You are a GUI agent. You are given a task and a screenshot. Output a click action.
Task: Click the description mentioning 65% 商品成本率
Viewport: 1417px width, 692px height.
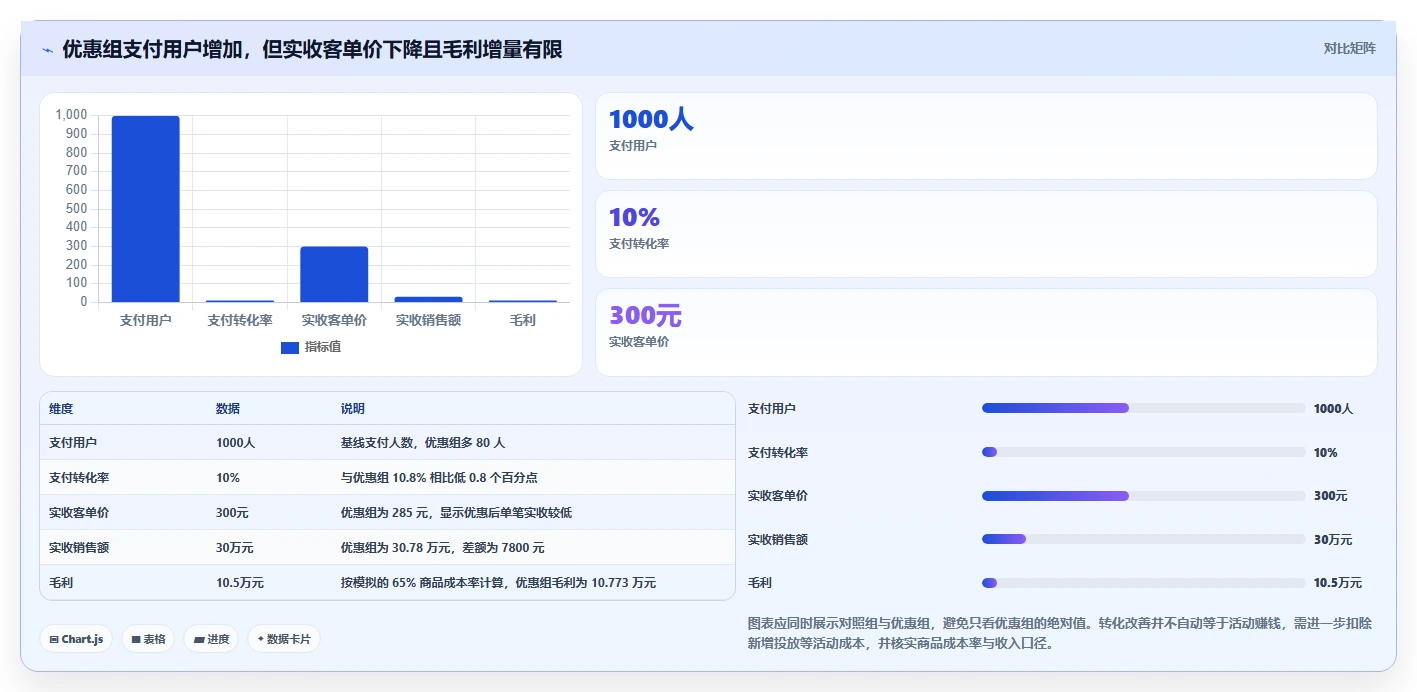(498, 582)
